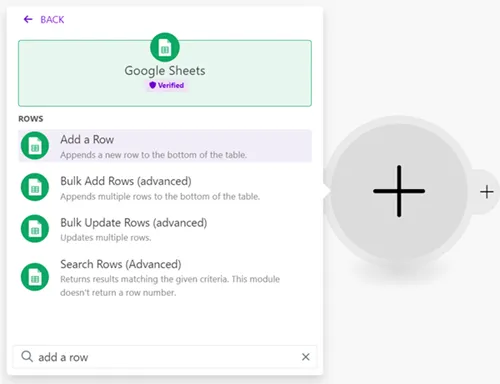Click the search field containing "add a row"
This screenshot has width=500, height=384.
click(165, 357)
